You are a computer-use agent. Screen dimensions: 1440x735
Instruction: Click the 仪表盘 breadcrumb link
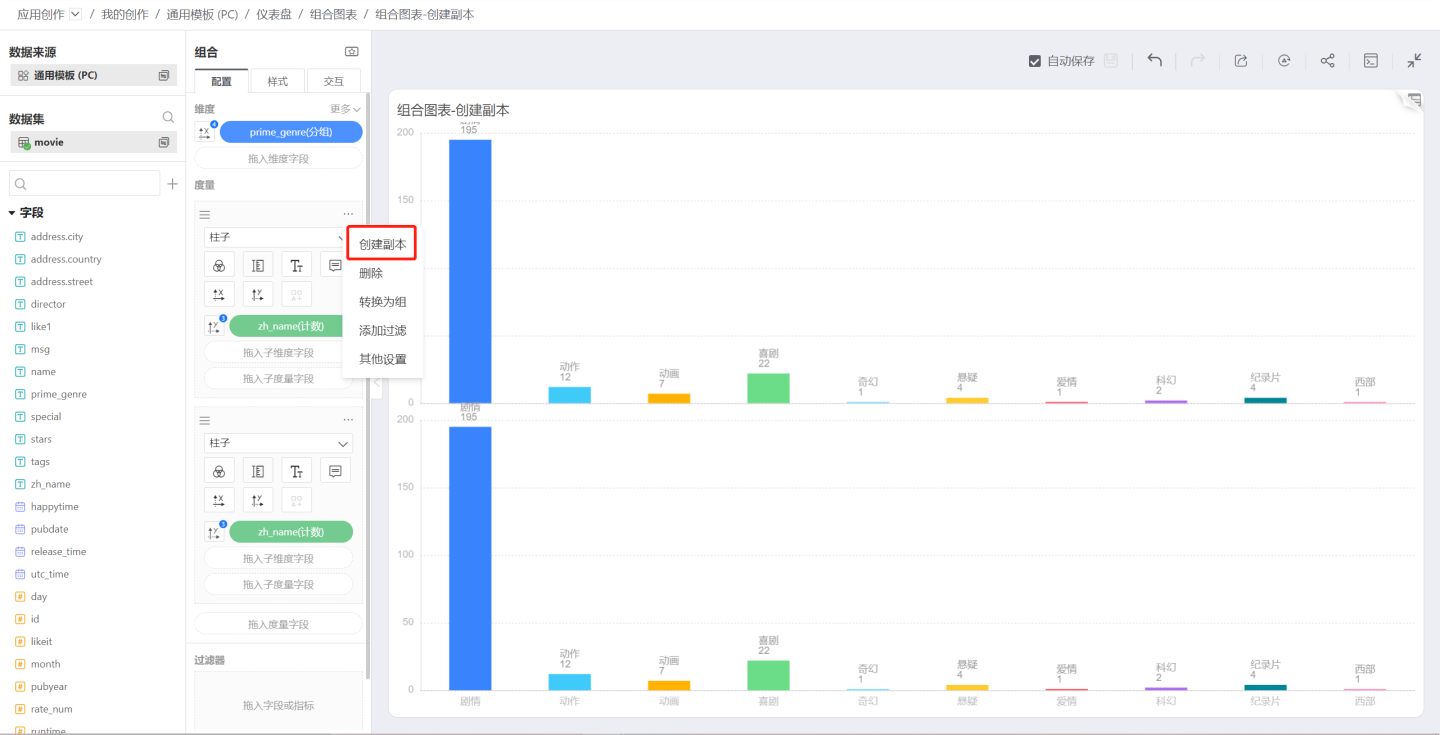coord(274,14)
